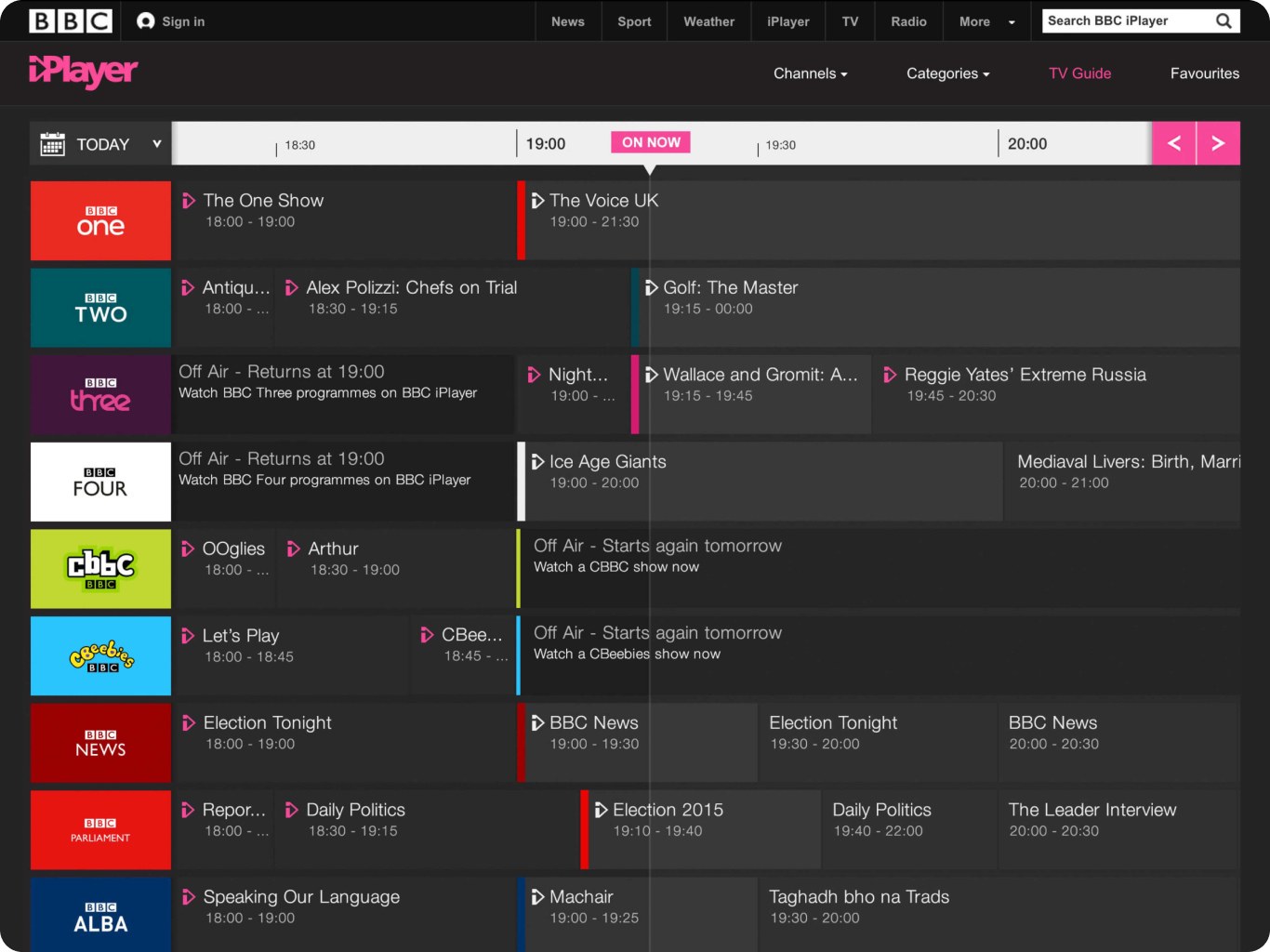Select BBC News 20:00 - 20:30 programme
This screenshot has height=952, width=1270.
[1119, 743]
